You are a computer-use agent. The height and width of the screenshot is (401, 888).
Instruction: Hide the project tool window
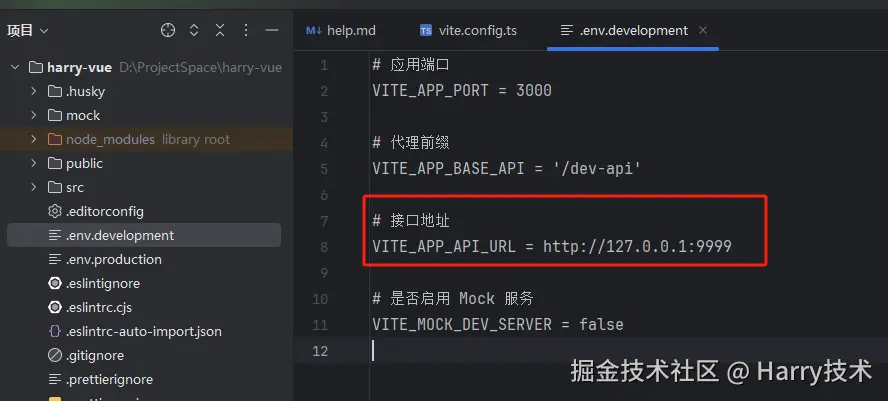pos(272,30)
